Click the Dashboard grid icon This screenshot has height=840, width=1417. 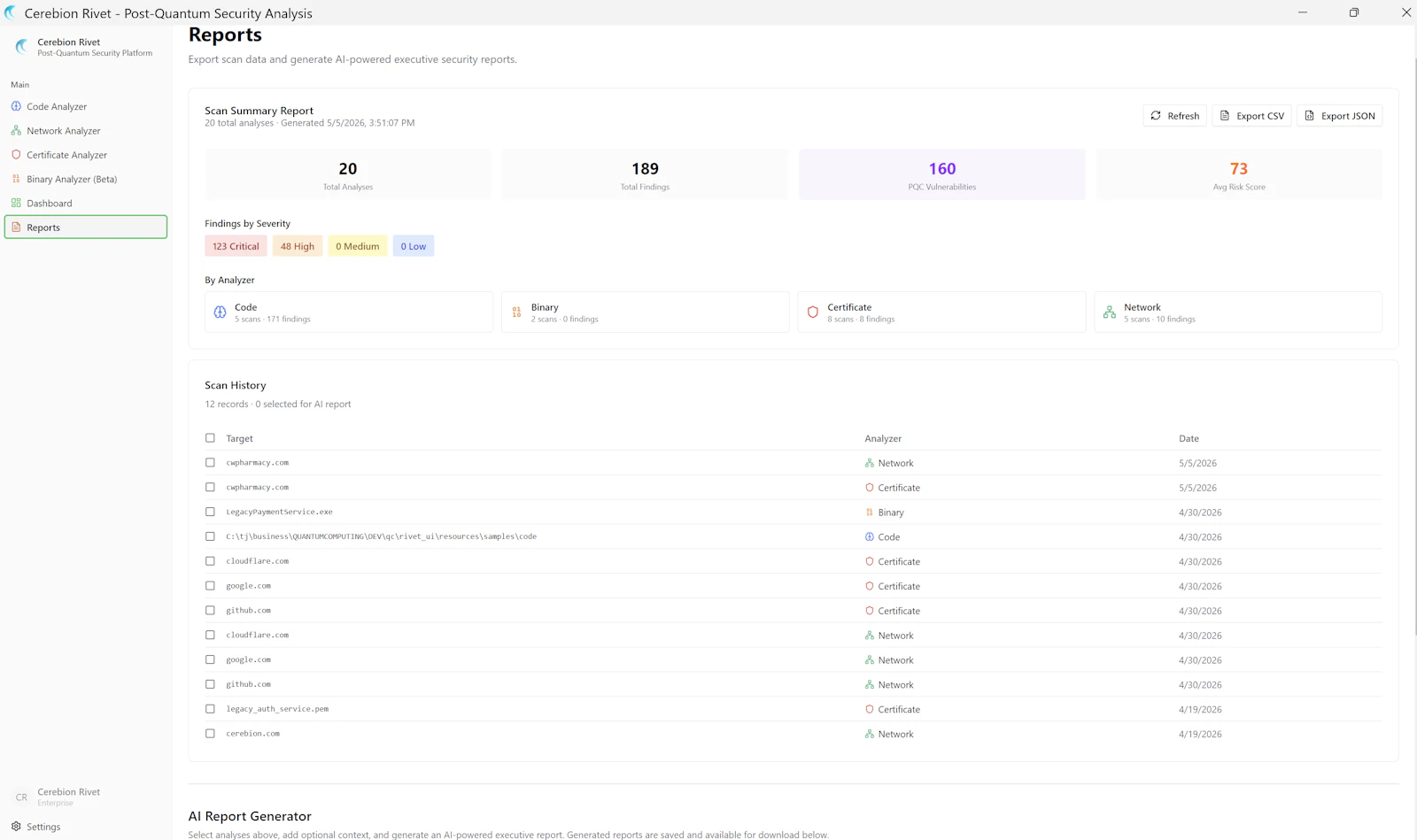point(16,203)
